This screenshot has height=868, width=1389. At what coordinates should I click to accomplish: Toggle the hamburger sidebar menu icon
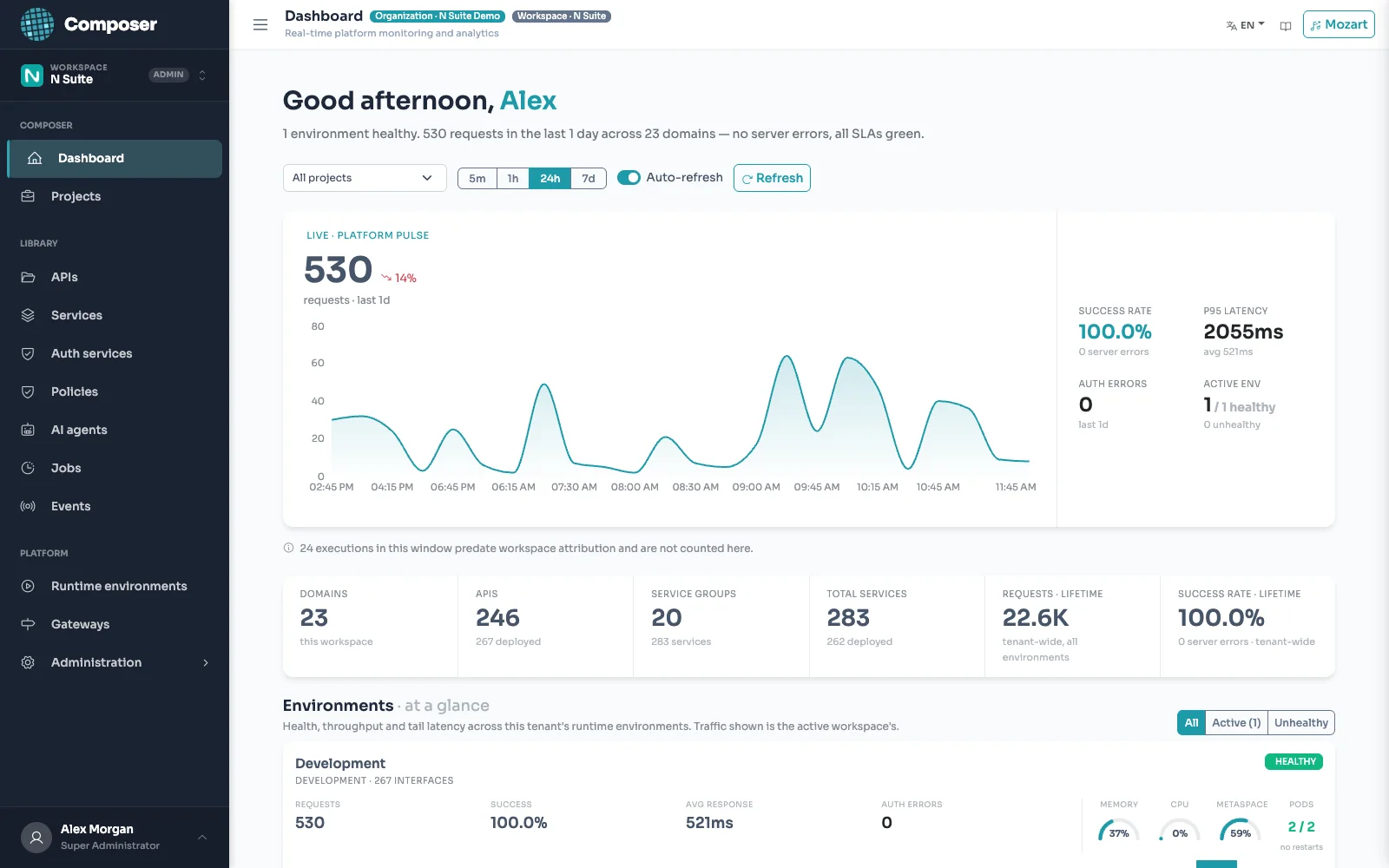(x=260, y=24)
